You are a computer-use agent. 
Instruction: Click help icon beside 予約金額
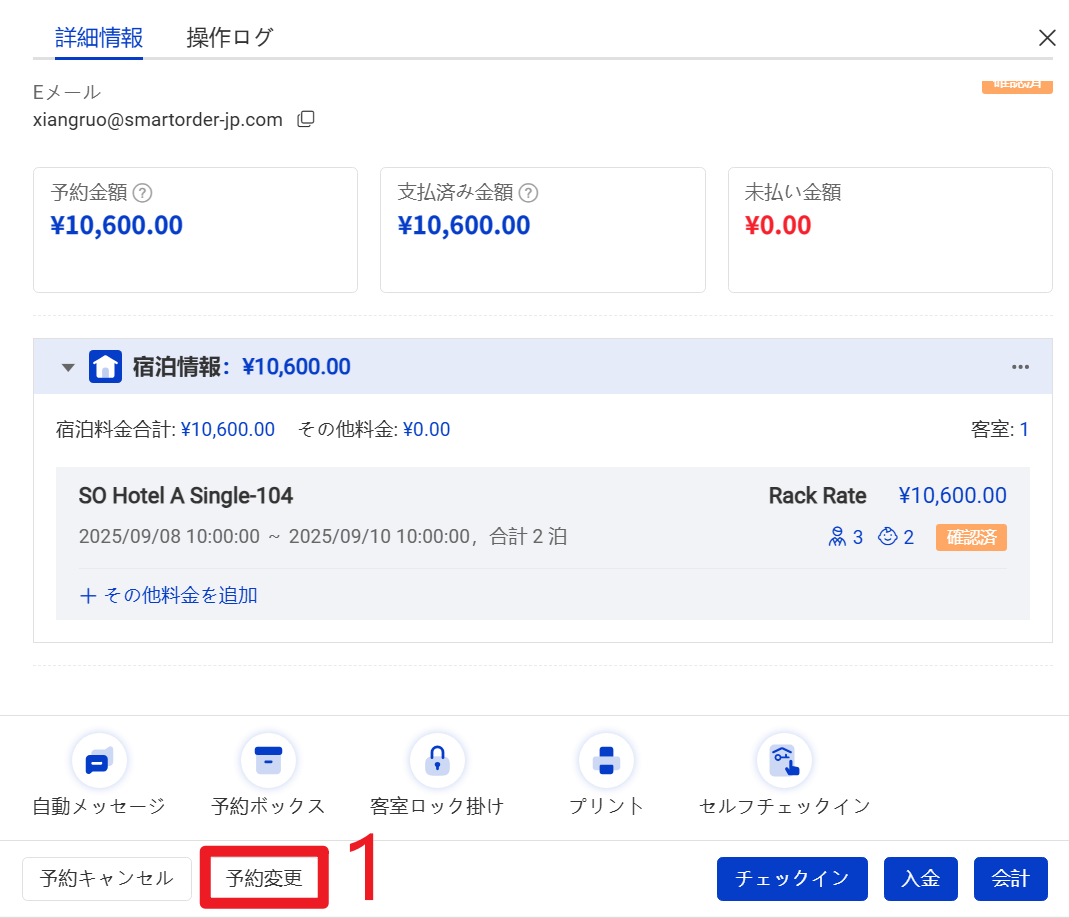143,193
